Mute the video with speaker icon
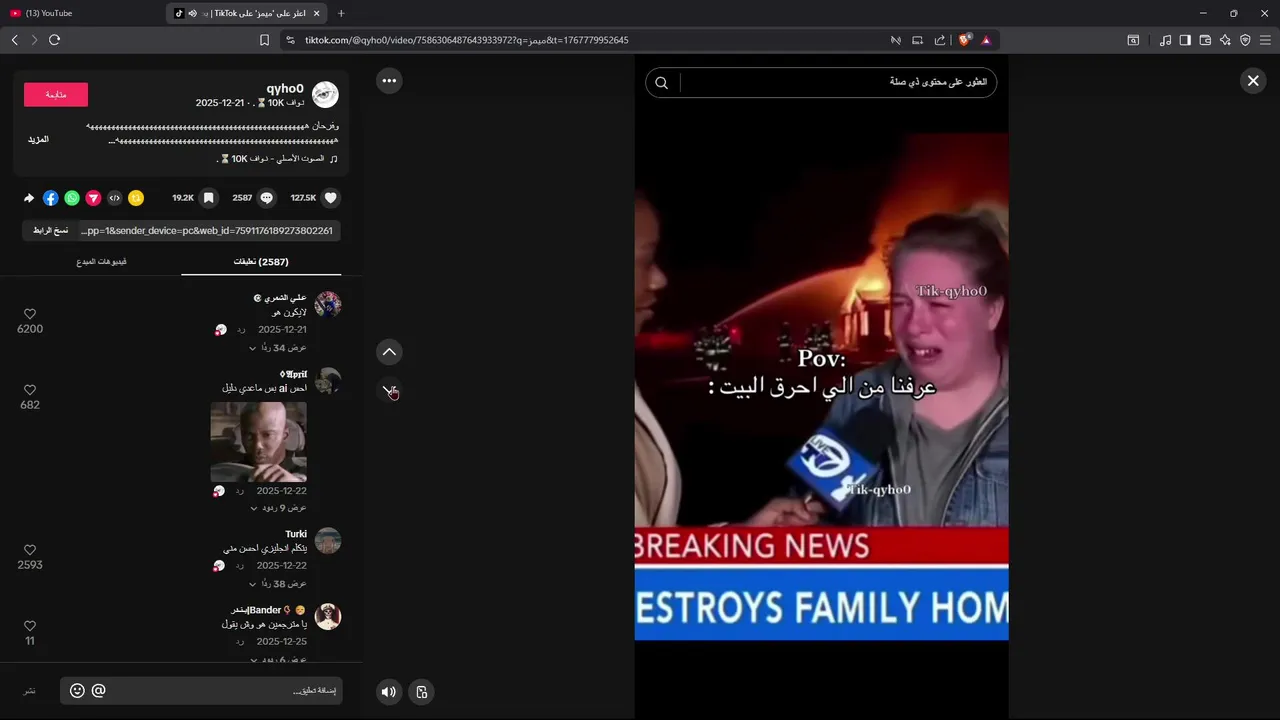 [x=389, y=692]
